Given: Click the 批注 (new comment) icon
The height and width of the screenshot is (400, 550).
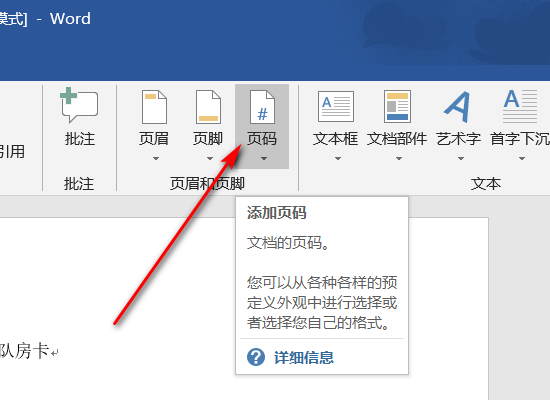Looking at the screenshot, I should [x=79, y=105].
